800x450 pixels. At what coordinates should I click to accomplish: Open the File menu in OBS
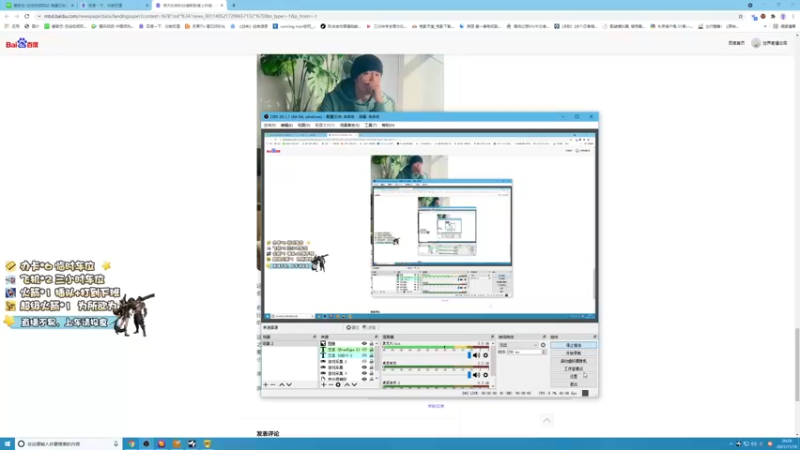tap(269, 125)
